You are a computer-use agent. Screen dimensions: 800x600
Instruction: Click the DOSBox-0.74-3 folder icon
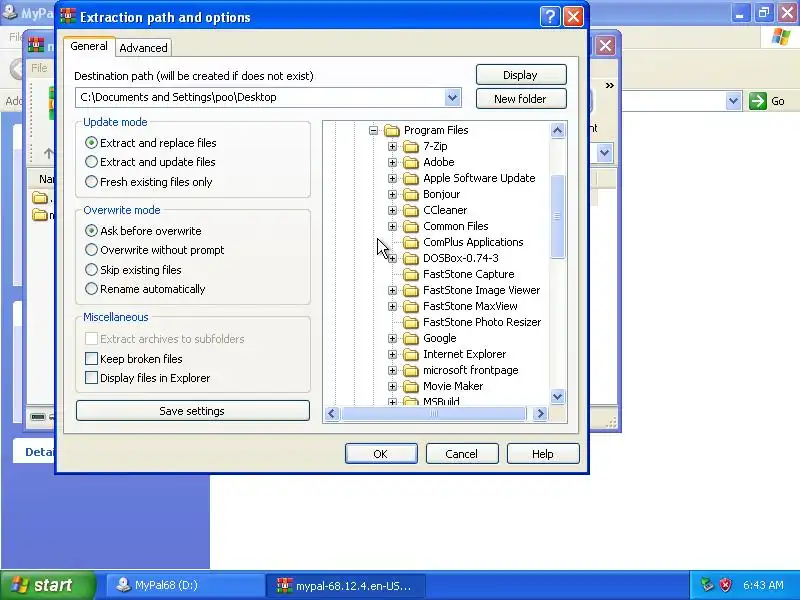pos(411,258)
